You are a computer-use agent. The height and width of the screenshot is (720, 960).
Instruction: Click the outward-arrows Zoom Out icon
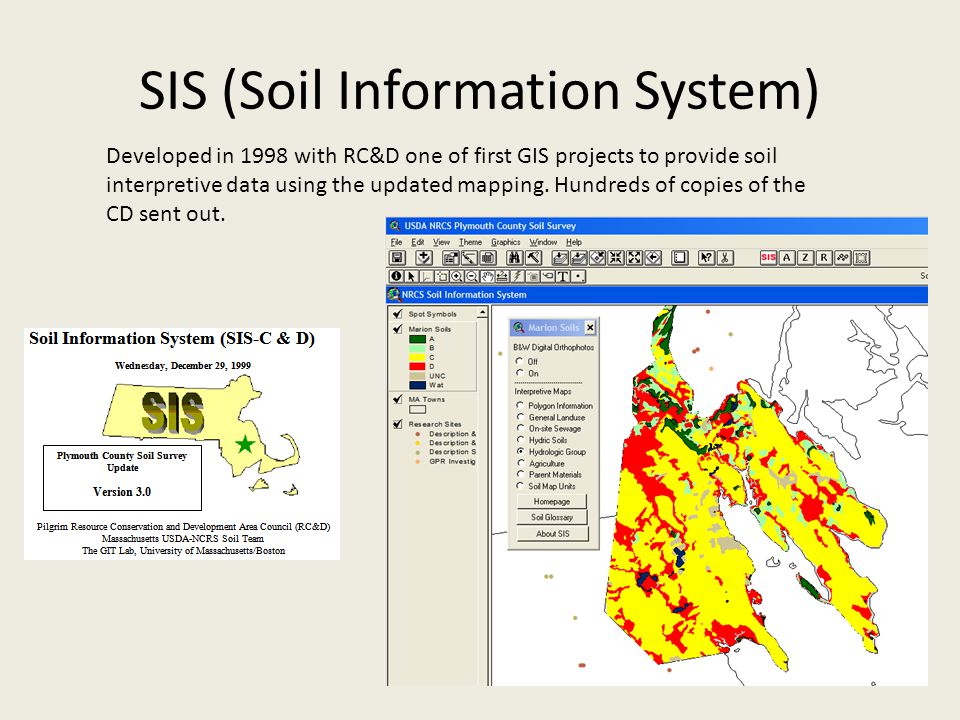635,258
